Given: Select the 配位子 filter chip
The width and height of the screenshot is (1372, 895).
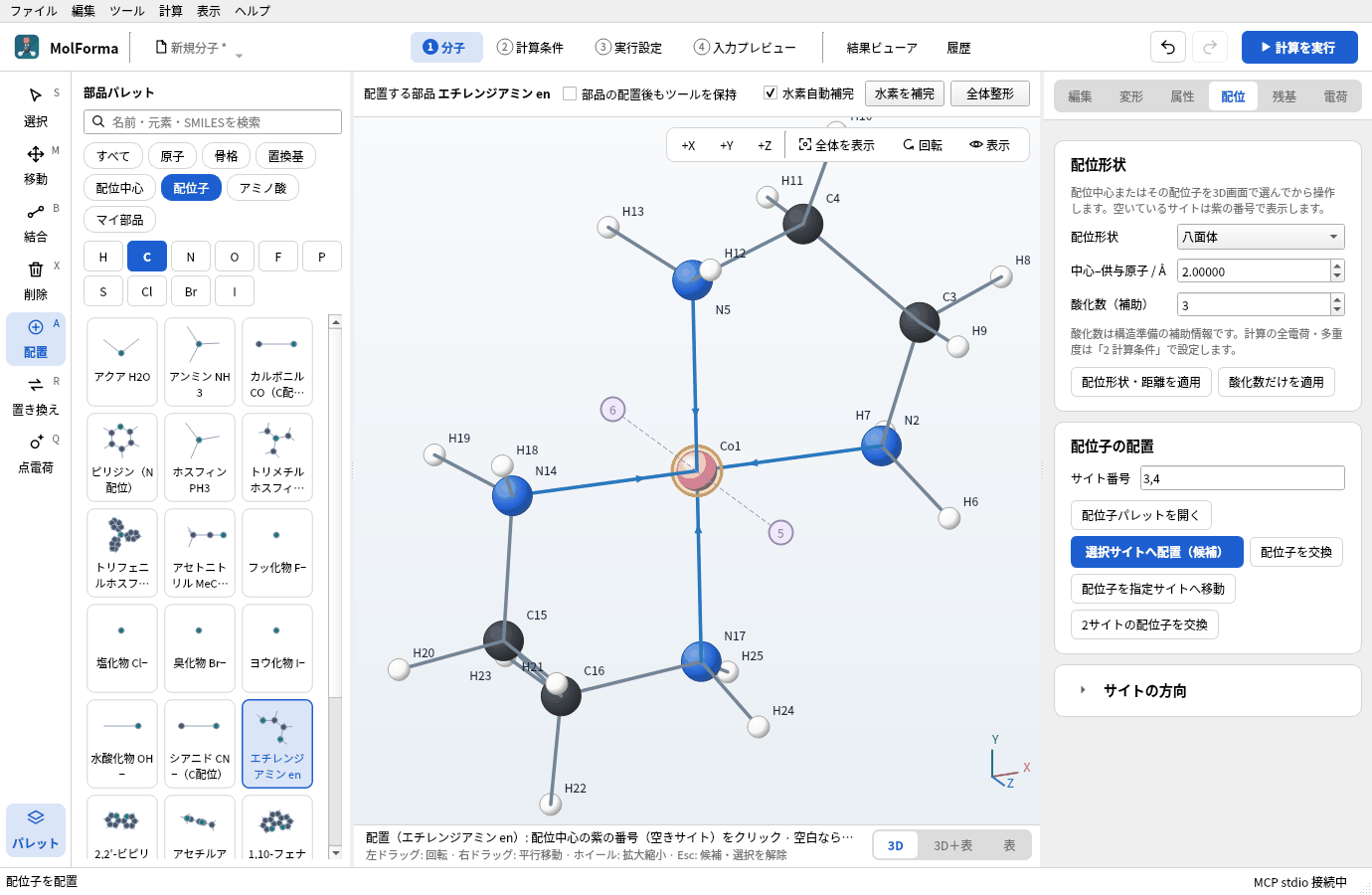Looking at the screenshot, I should click(191, 188).
